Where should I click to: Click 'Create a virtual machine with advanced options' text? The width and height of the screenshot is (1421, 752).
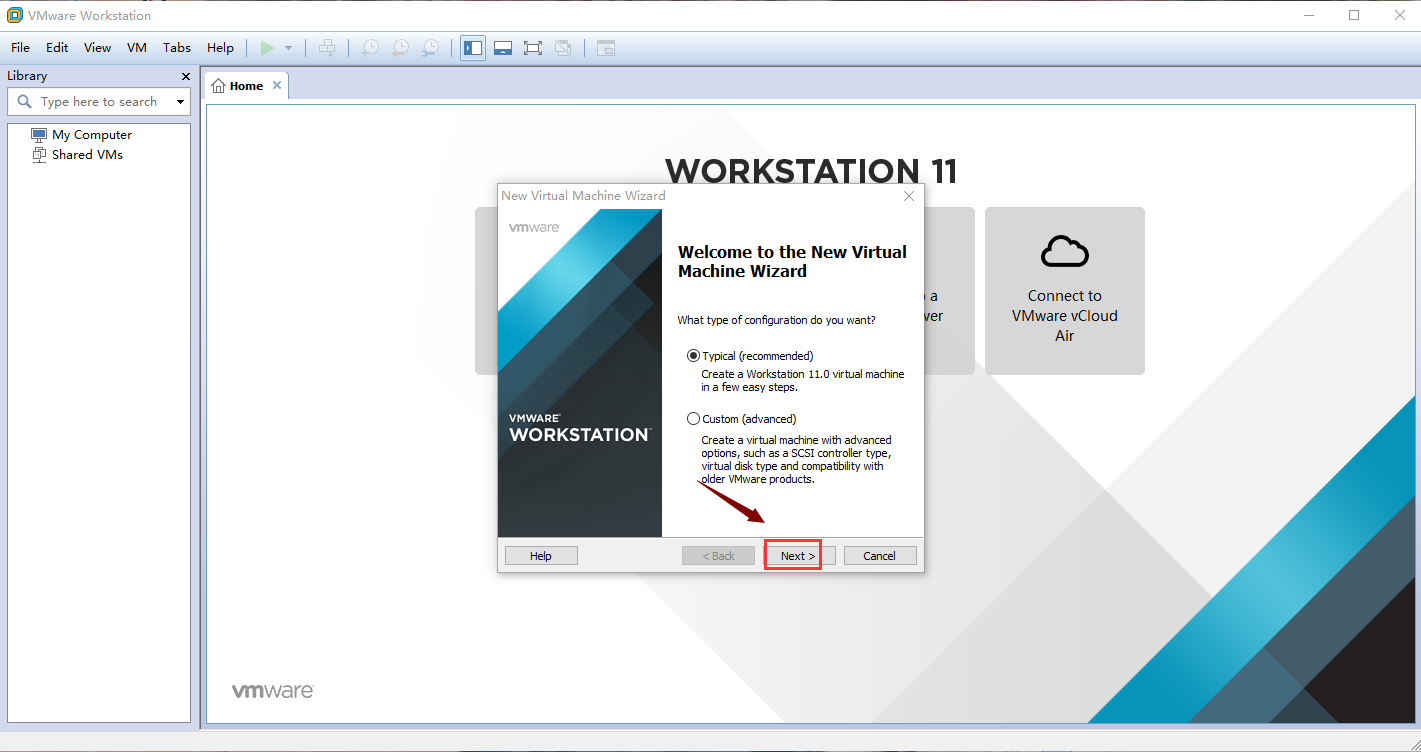(x=797, y=460)
